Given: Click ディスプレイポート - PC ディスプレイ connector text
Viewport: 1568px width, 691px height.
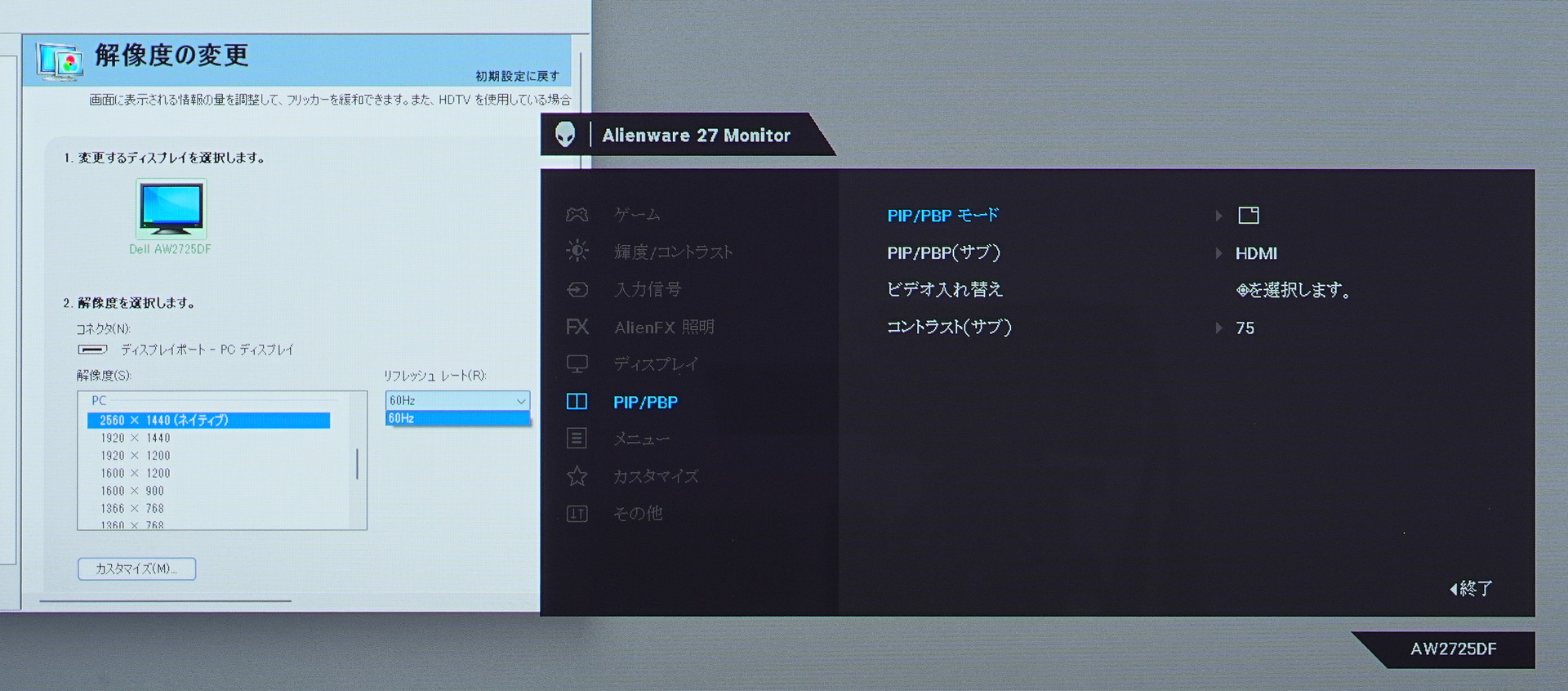Looking at the screenshot, I should tap(207, 350).
